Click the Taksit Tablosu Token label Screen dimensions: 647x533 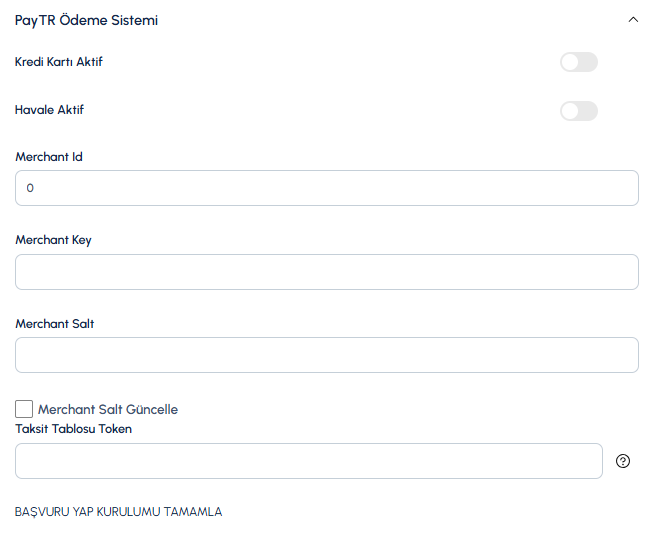point(73,429)
